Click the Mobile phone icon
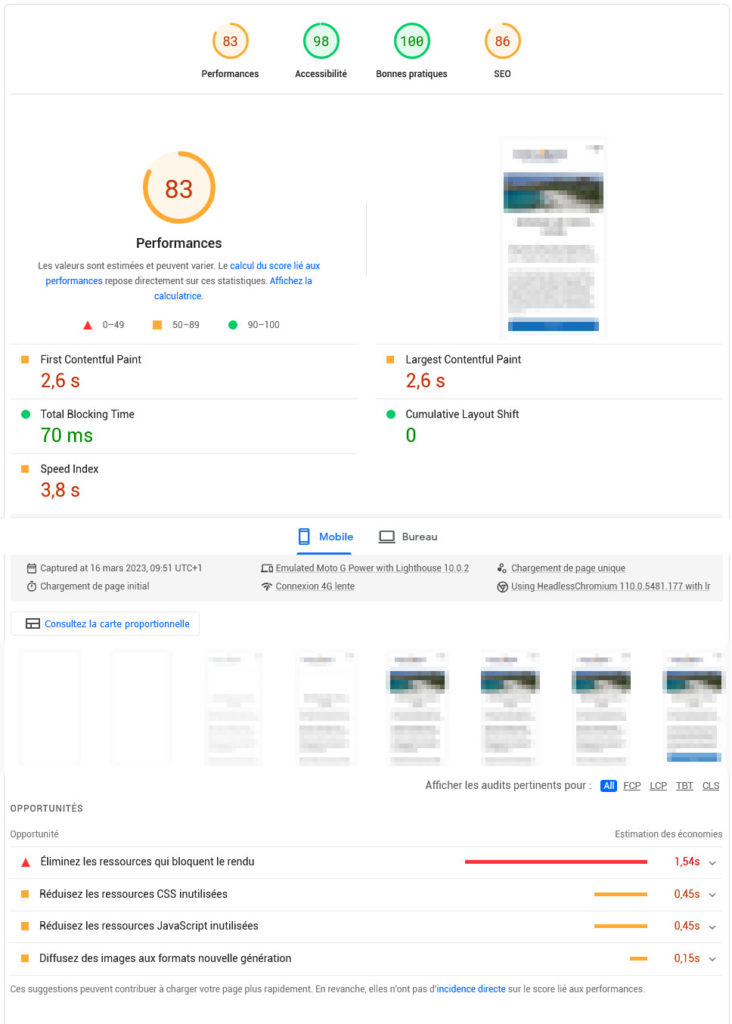This screenshot has width=732, height=1024. tap(304, 537)
